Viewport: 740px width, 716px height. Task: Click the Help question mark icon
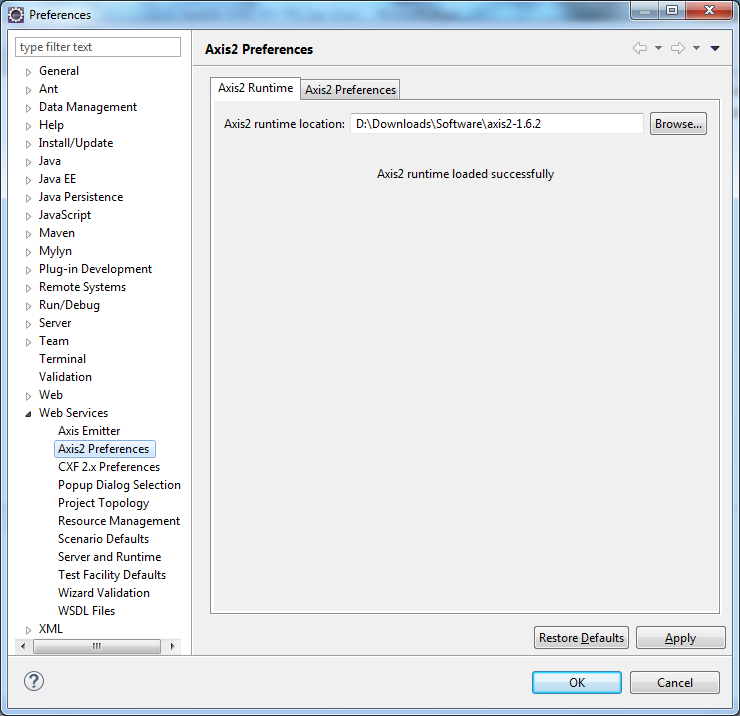(34, 681)
